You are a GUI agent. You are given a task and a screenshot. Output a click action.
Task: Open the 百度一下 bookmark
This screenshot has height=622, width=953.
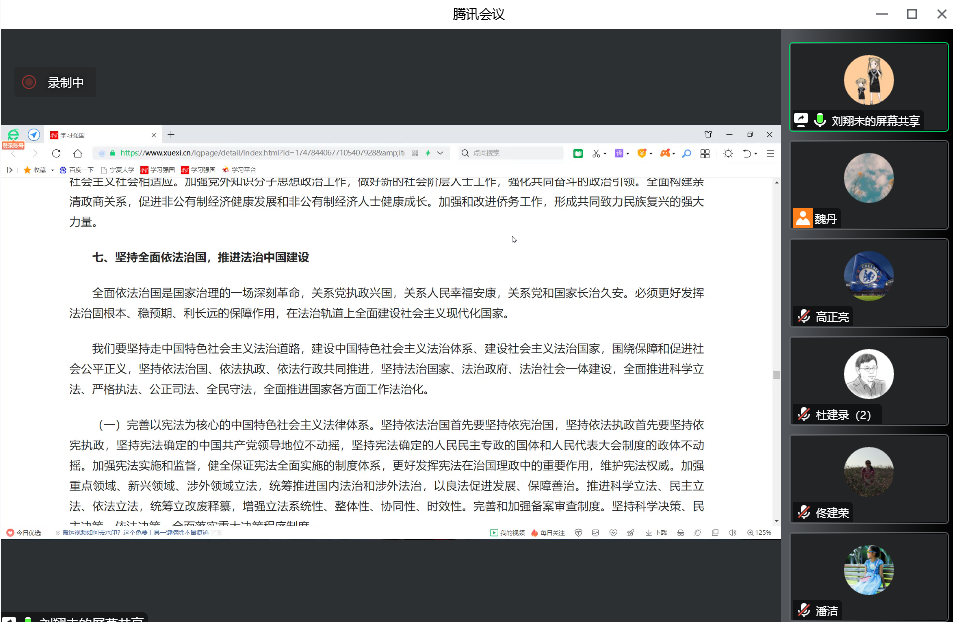tap(77, 170)
